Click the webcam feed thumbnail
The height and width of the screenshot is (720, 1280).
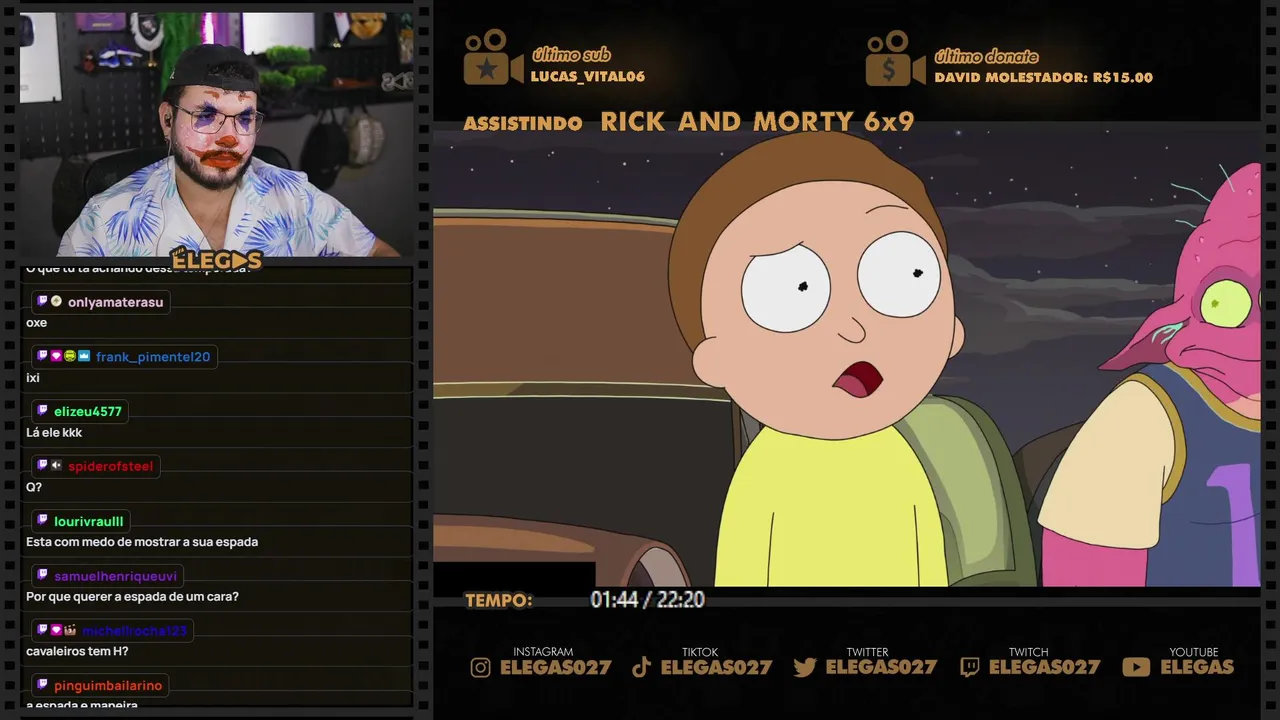click(x=216, y=134)
